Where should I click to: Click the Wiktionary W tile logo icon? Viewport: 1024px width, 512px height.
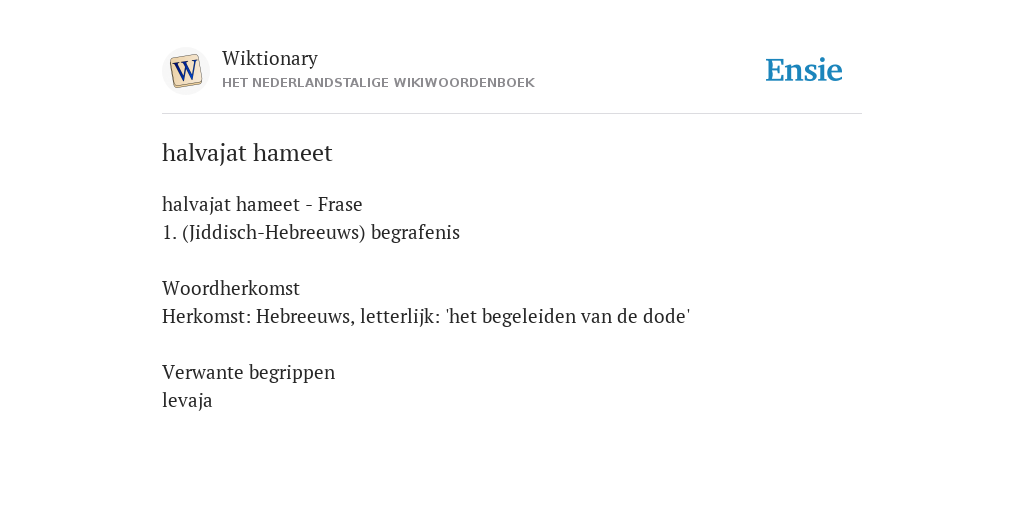(186, 71)
